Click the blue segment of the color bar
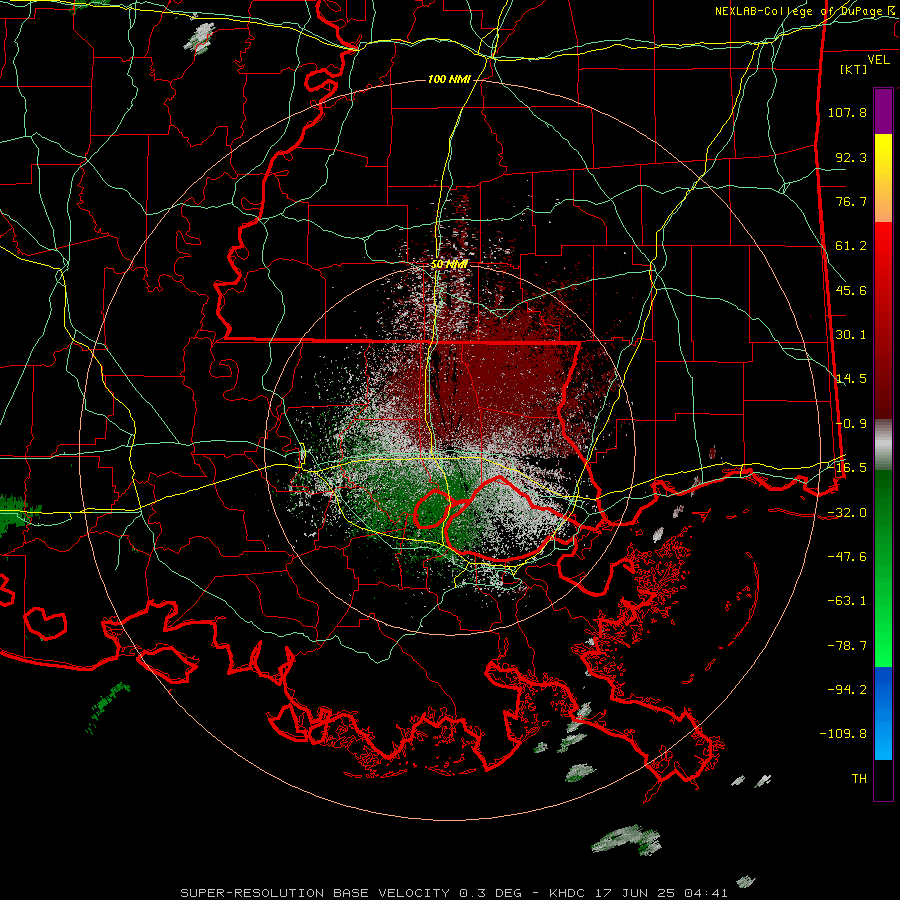The height and width of the screenshot is (900, 900). click(883, 713)
